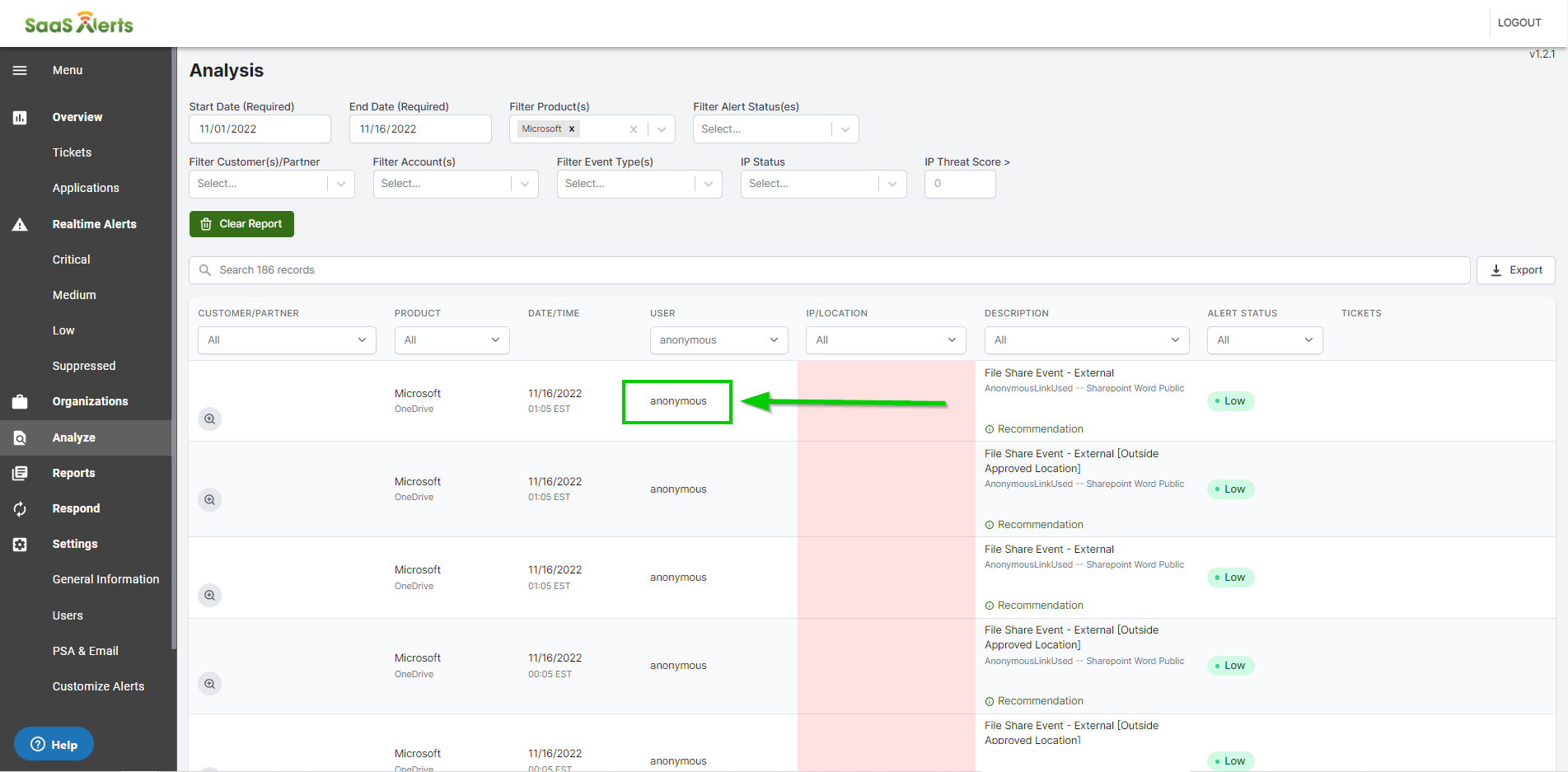The image size is (1568, 772).
Task: Open the Filter Customer(s)/Partner dropdown
Action: click(272, 184)
